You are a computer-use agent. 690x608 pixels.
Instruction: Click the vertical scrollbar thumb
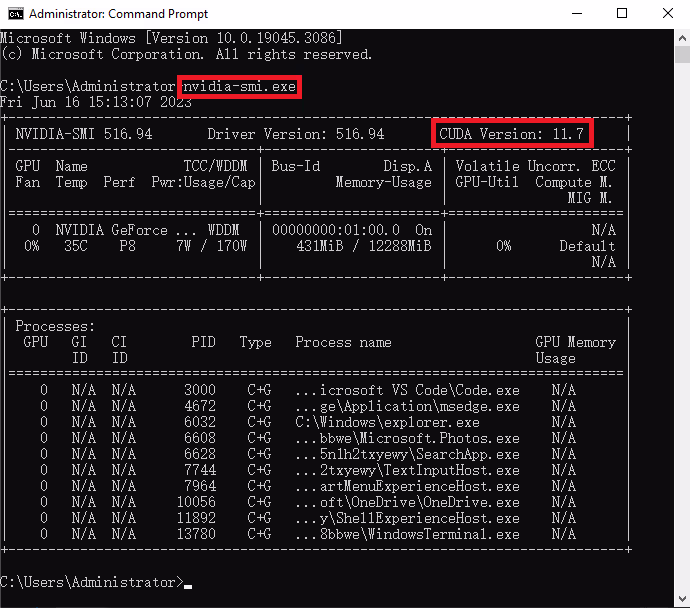[x=682, y=55]
